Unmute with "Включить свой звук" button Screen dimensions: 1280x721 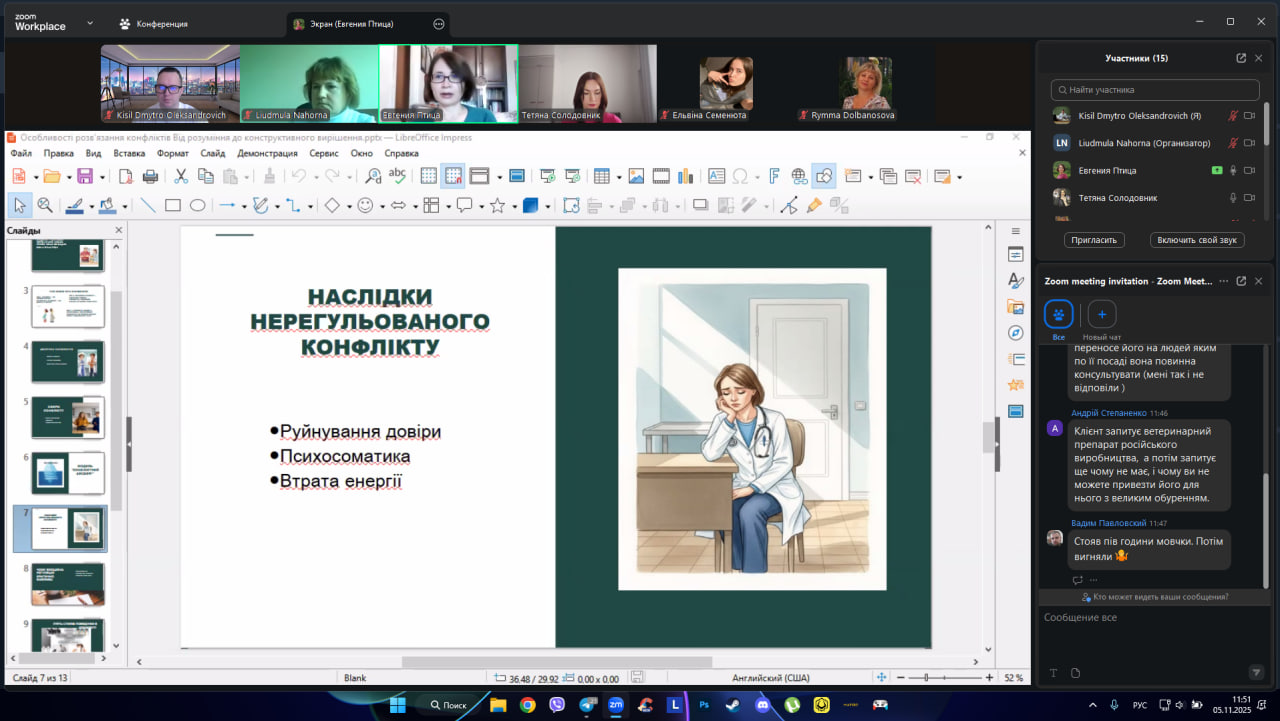[1196, 240]
